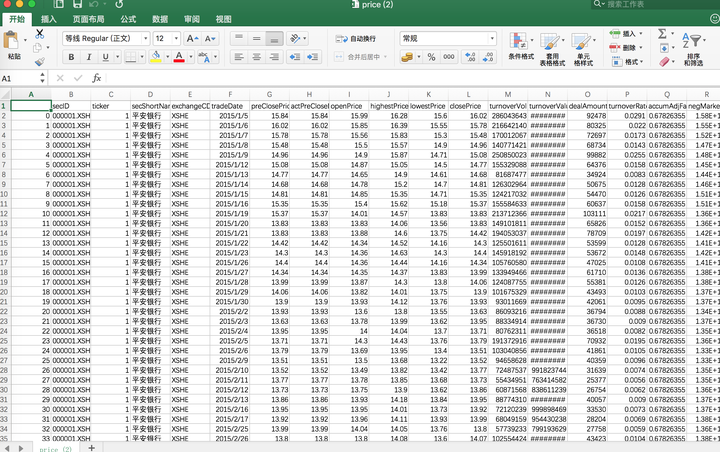Open Conditional Formatting (条件格式)

coord(521,46)
